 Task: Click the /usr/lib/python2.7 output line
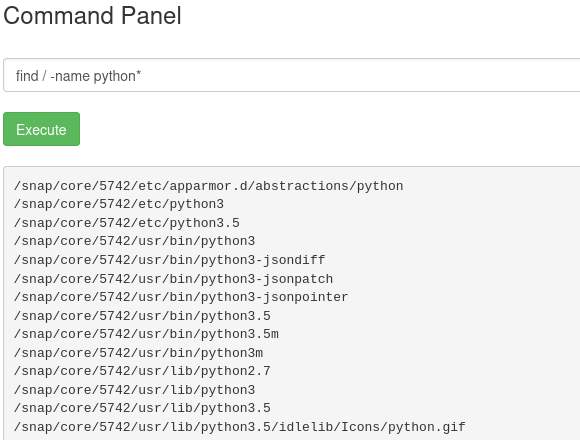coord(142,371)
